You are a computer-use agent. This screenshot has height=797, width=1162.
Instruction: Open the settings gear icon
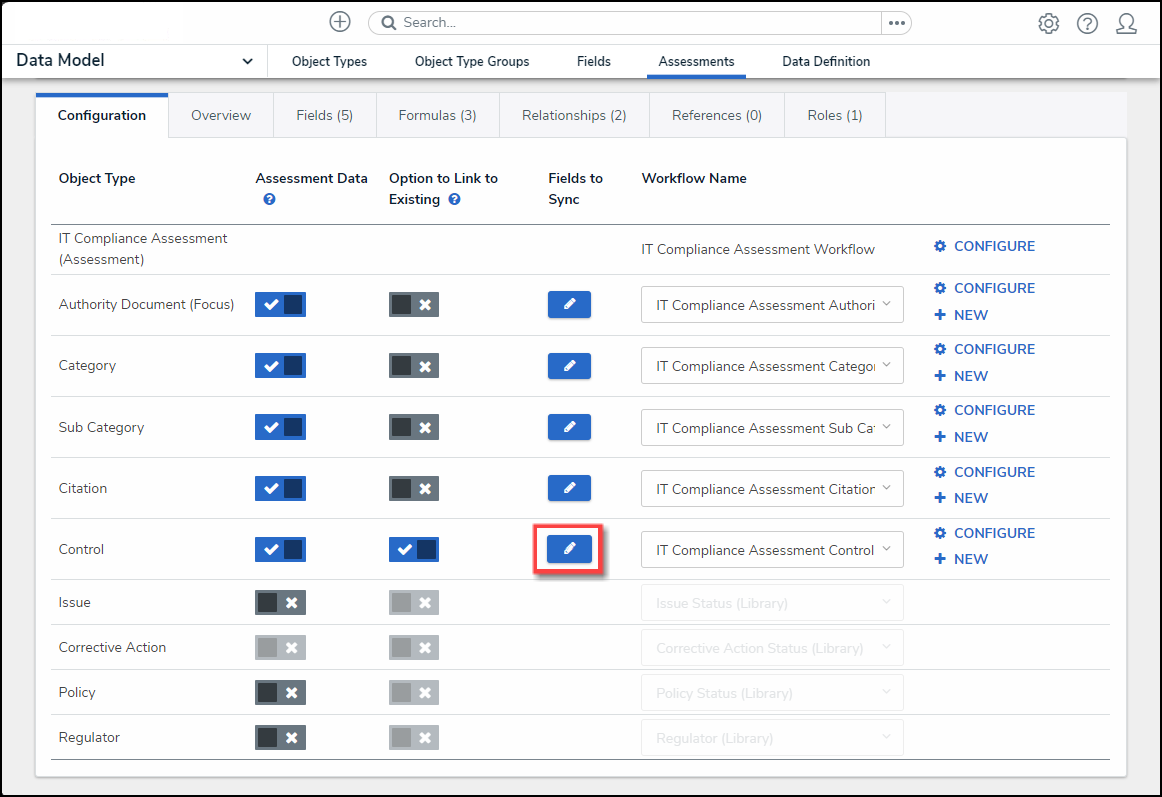(x=1048, y=24)
